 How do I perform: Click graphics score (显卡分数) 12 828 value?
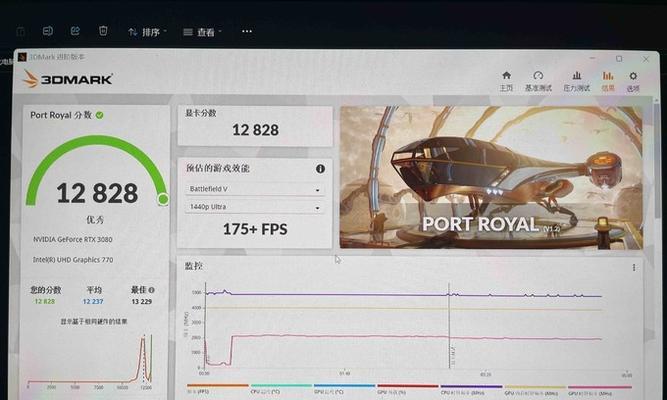(x=255, y=130)
